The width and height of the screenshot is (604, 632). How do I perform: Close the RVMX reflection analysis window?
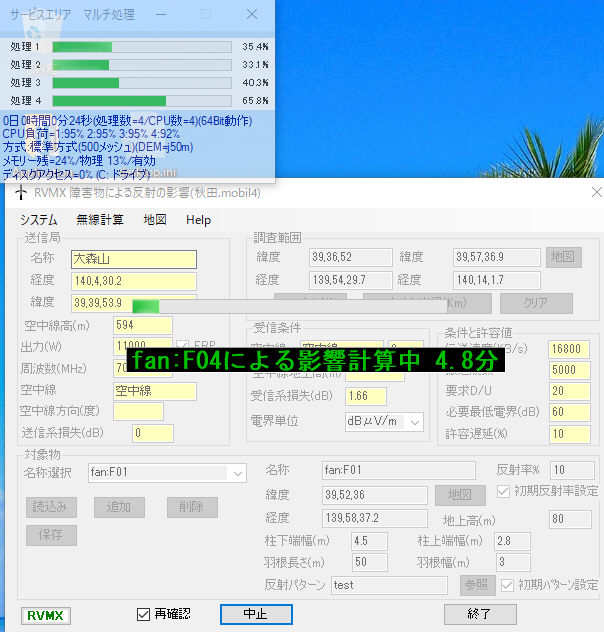point(597,192)
